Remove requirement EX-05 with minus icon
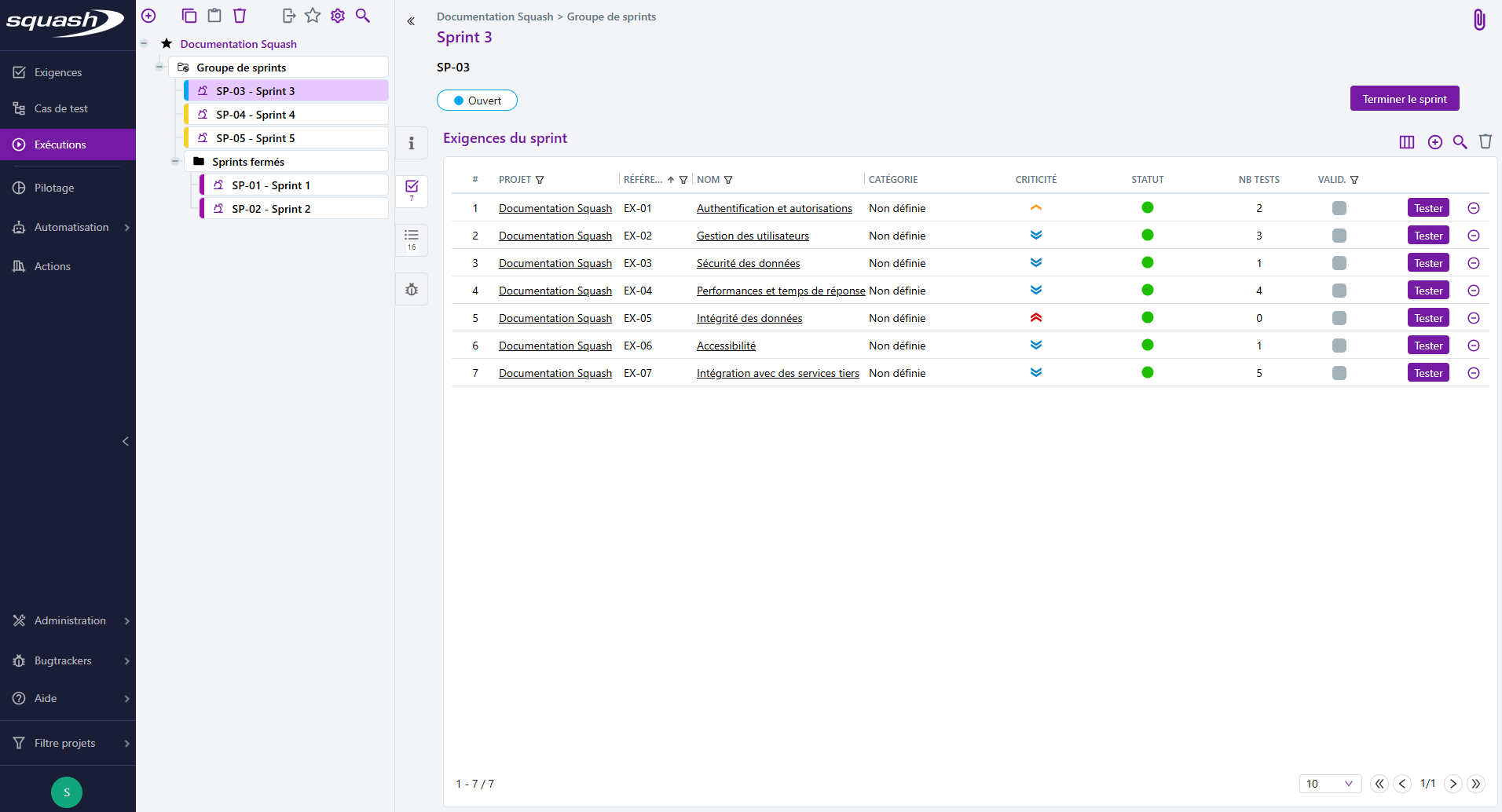The height and width of the screenshot is (812, 1502). click(x=1473, y=318)
